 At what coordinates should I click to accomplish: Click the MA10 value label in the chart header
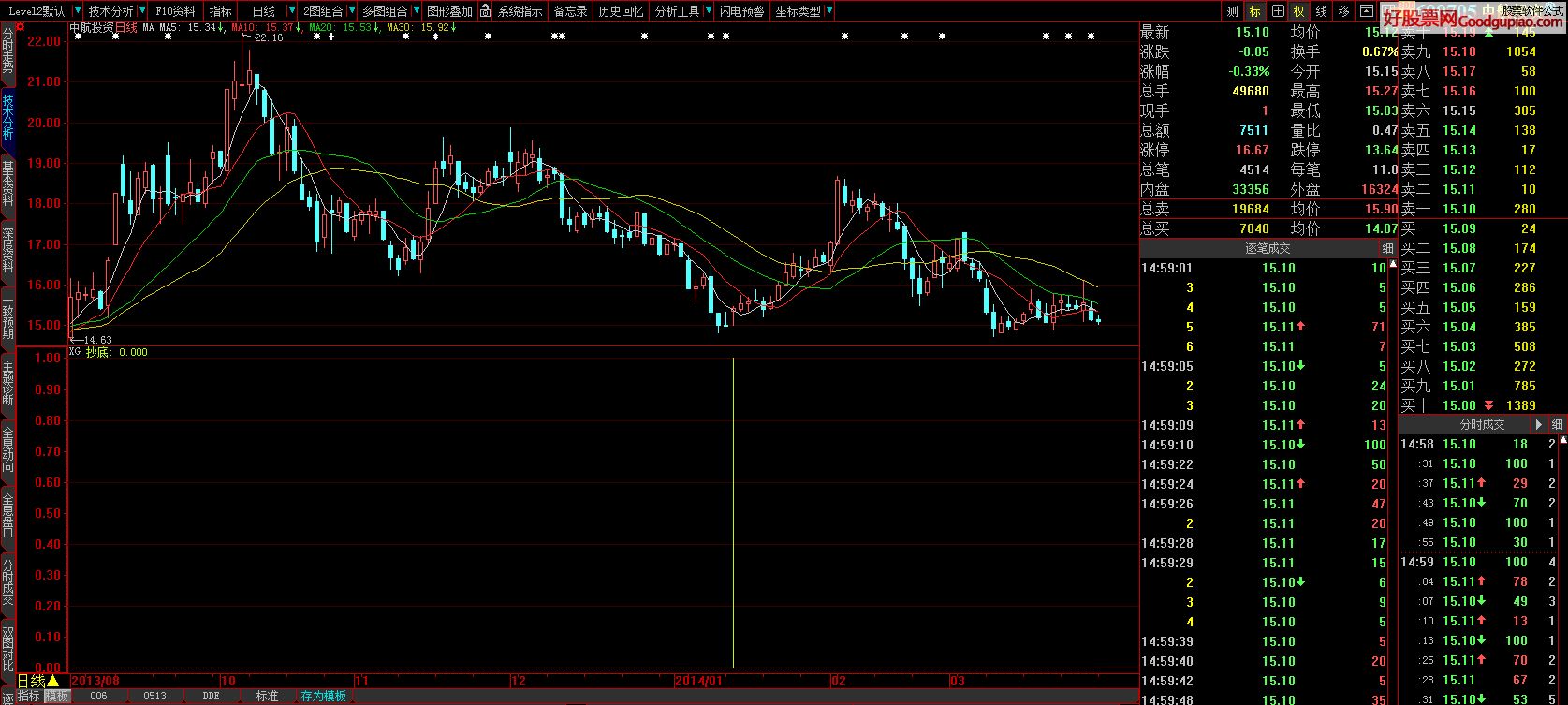tap(266, 28)
